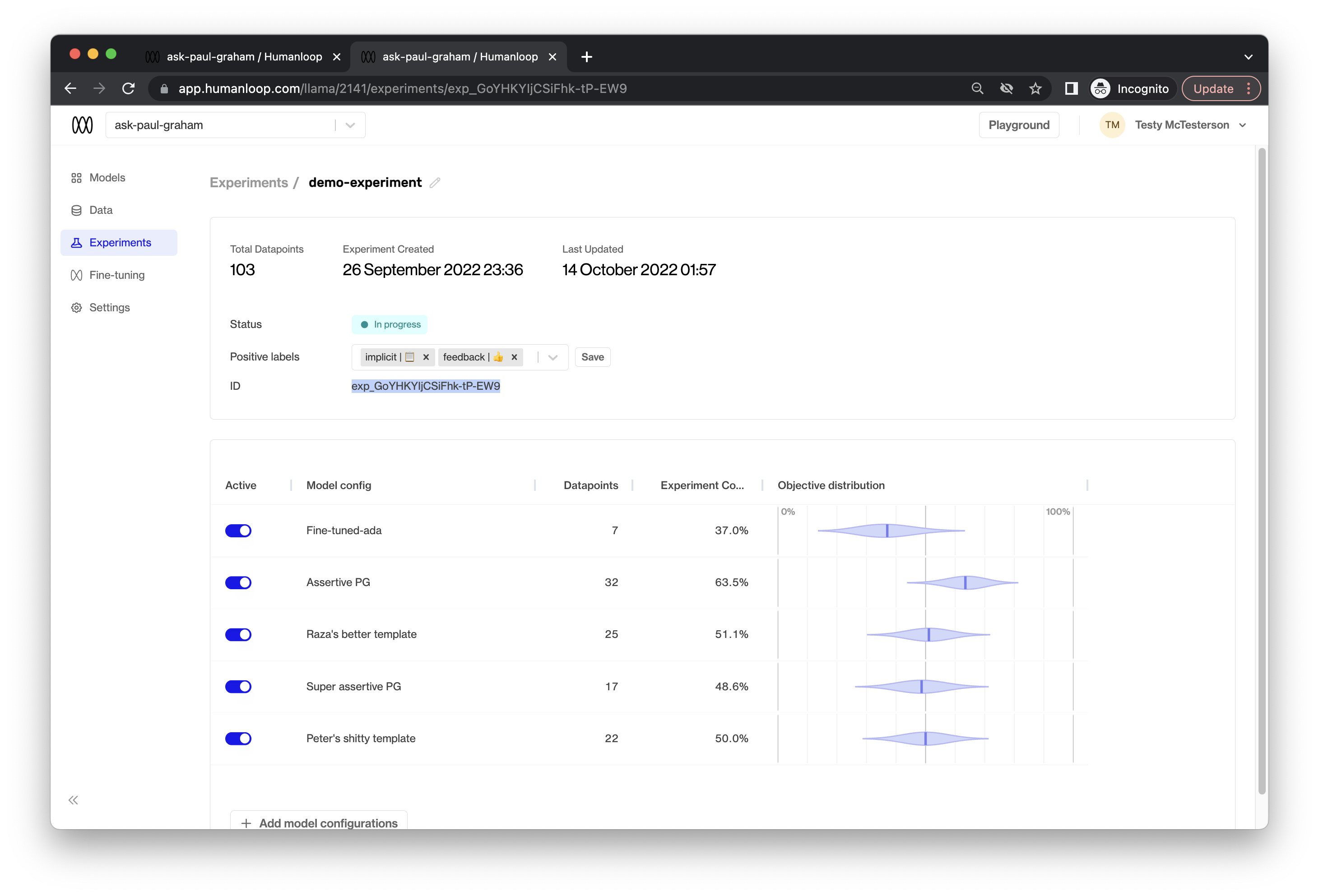
Task: Click the TM user avatar
Action: (1112, 125)
